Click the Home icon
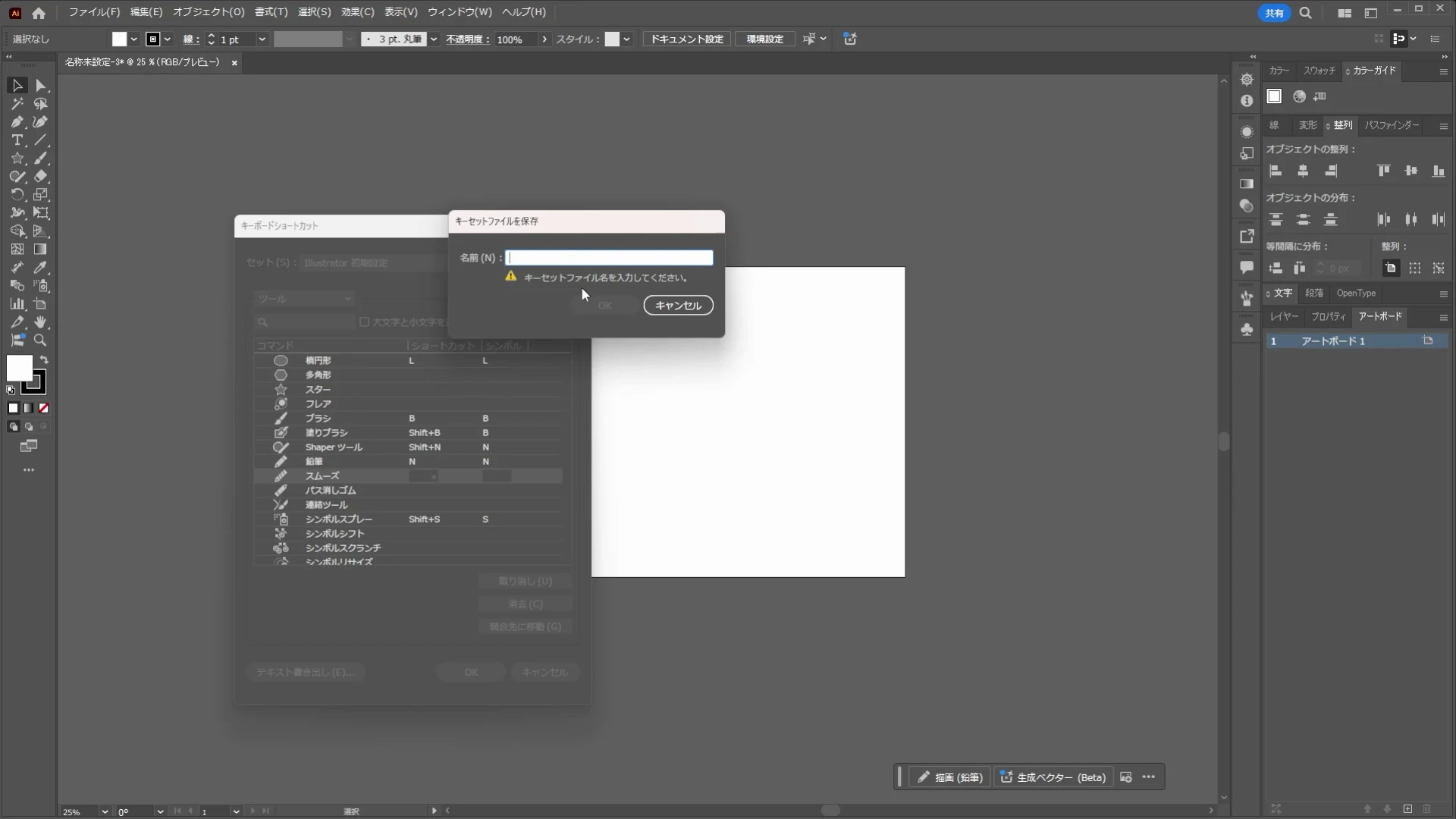 coord(39,13)
